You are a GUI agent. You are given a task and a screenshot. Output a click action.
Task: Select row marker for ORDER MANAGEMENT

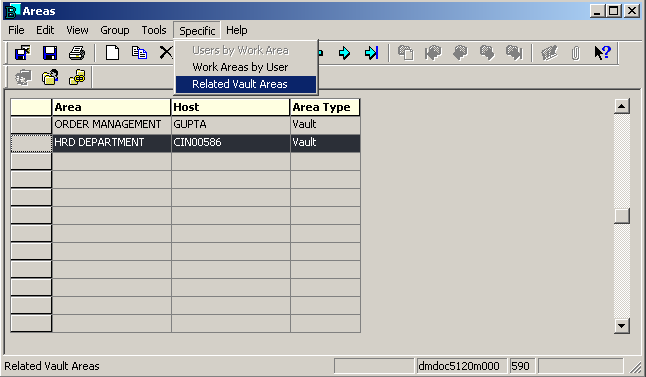point(31,125)
